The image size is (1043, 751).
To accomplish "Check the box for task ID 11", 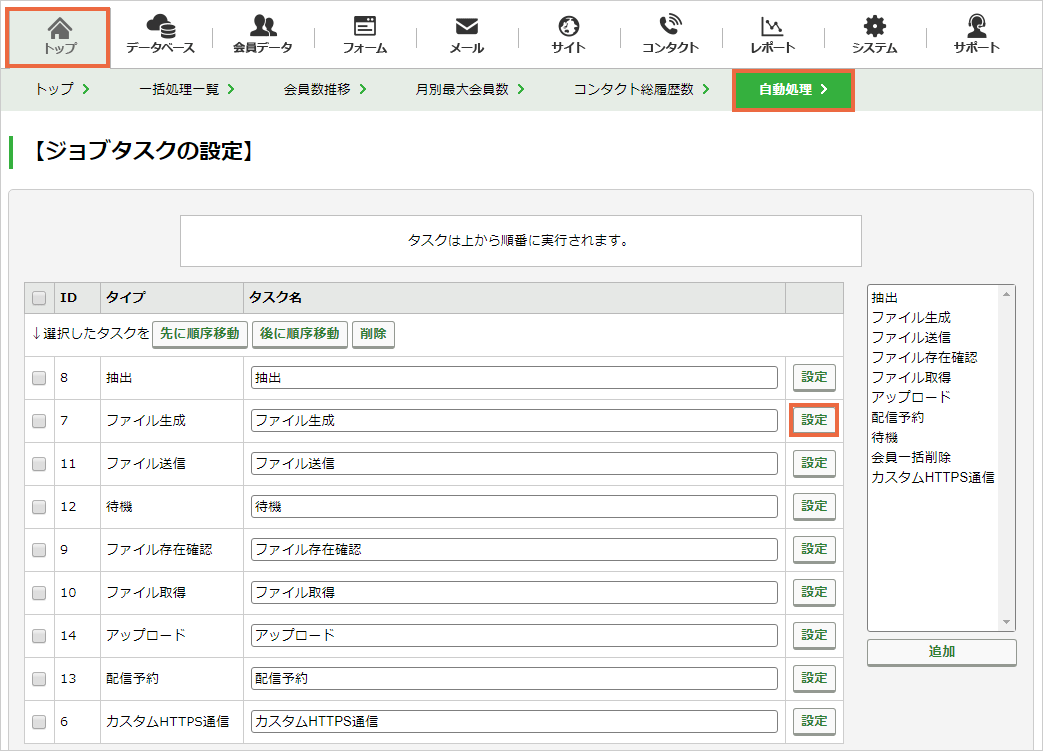I will [39, 464].
